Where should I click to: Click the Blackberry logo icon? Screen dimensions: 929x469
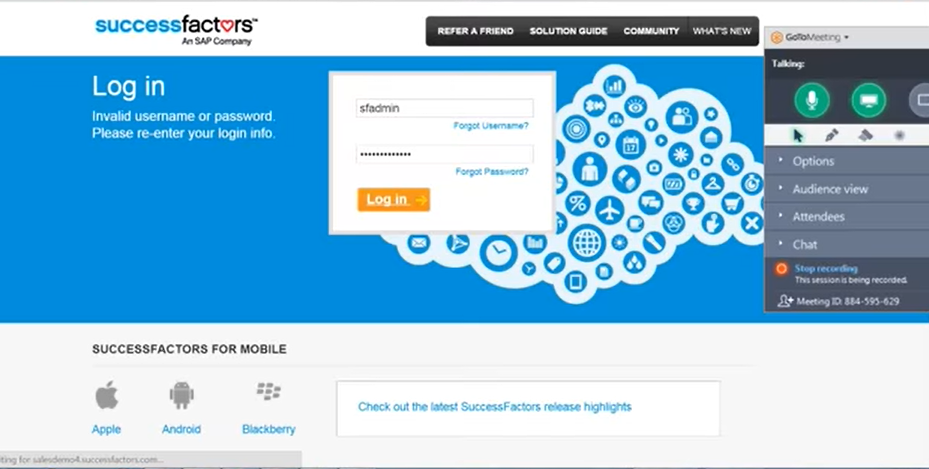pos(268,391)
